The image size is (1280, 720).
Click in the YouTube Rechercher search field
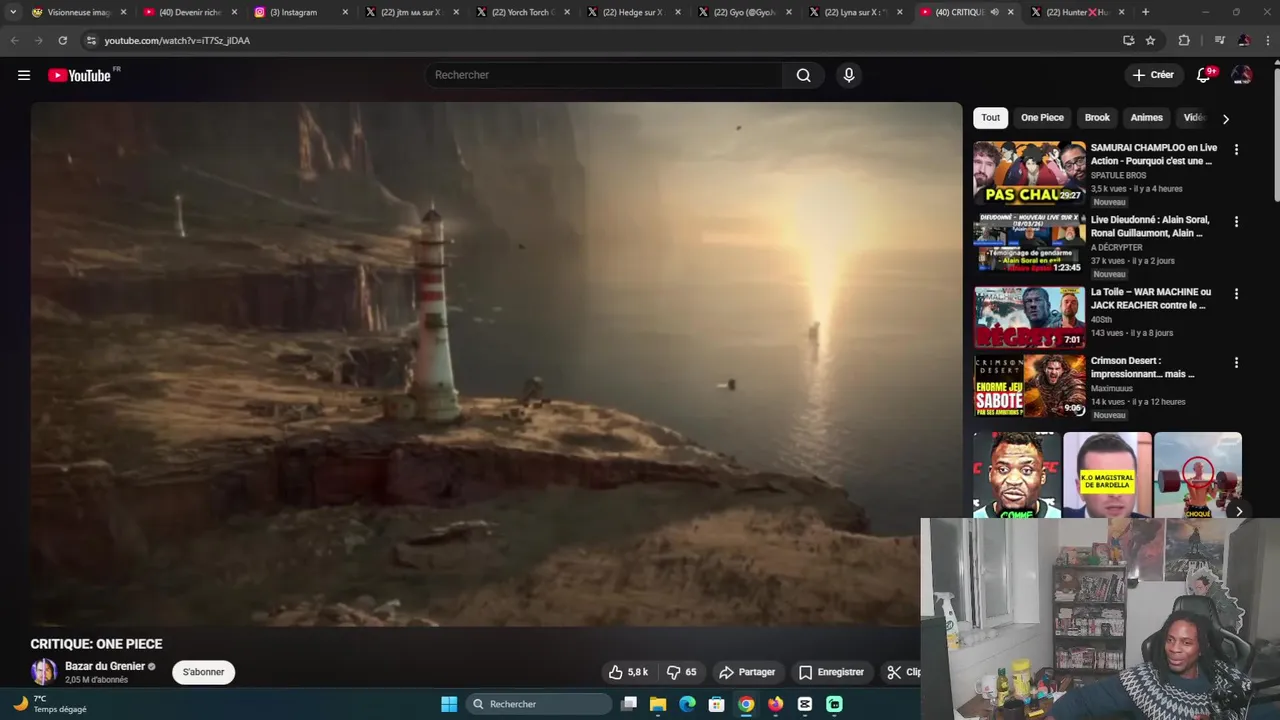pyautogui.click(x=605, y=75)
